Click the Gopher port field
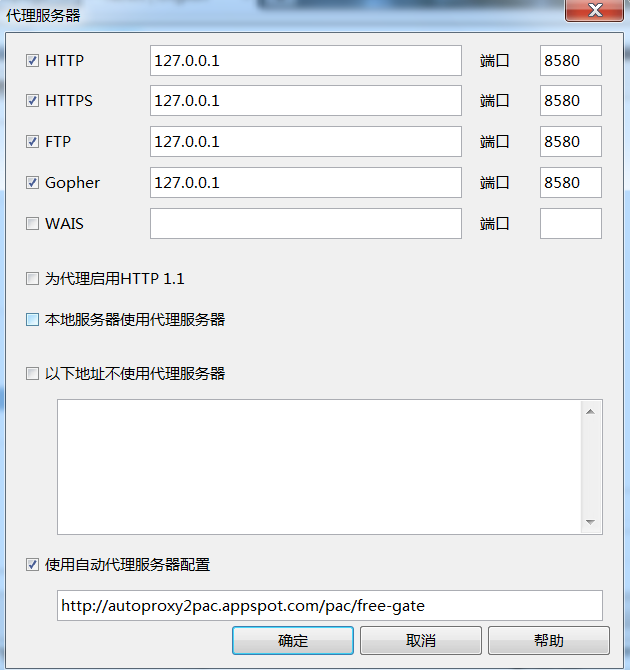The width and height of the screenshot is (630, 670). [571, 183]
